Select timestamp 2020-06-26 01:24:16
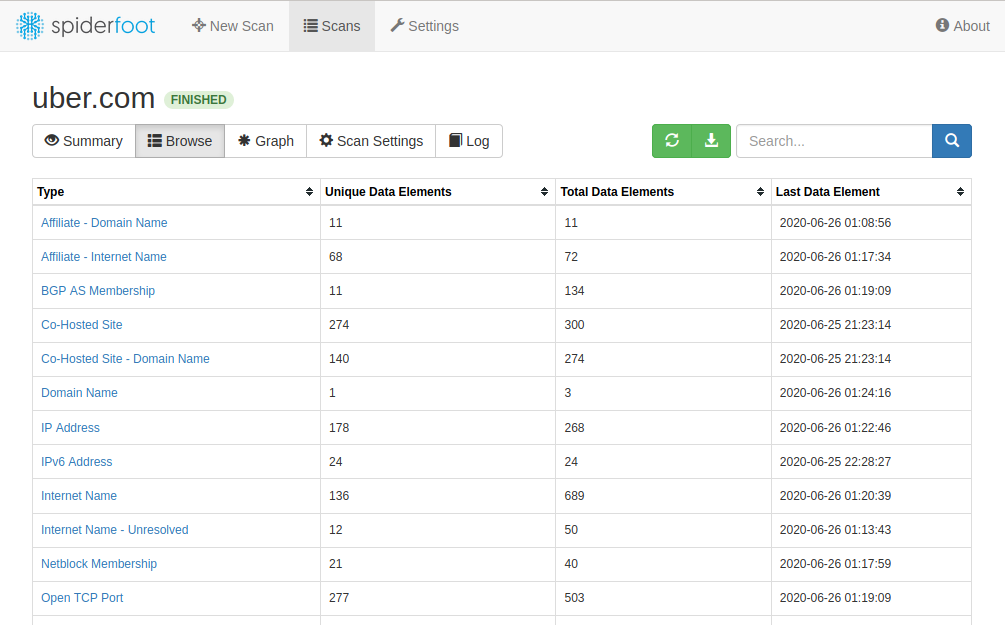Viewport: 1005px width, 625px height. click(x=835, y=392)
